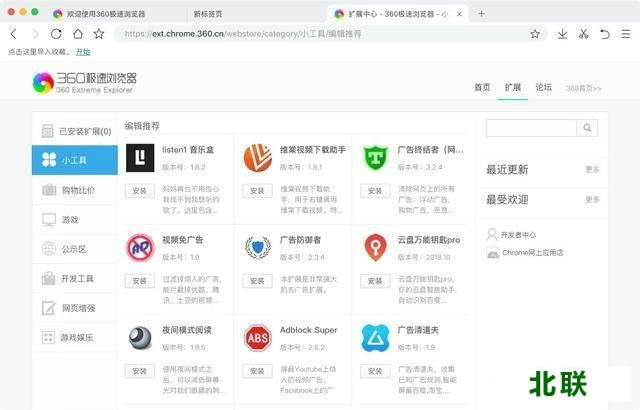Click into the extension search field

point(531,128)
